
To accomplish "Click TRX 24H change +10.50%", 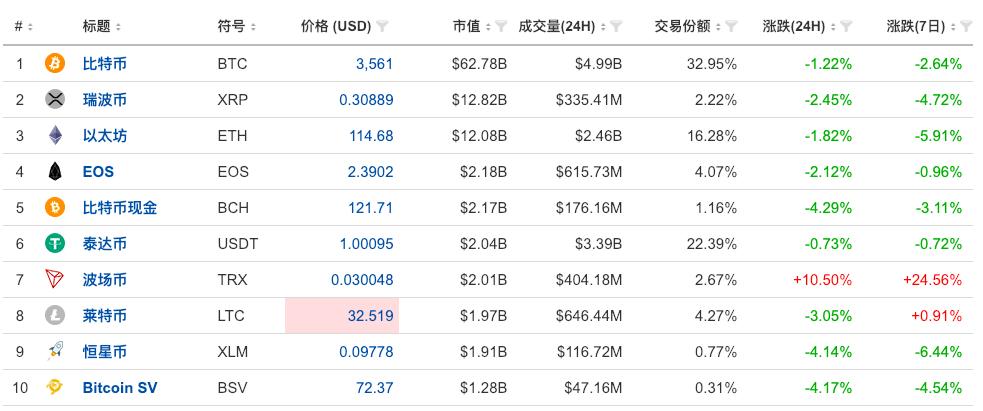I will pyautogui.click(x=823, y=279).
